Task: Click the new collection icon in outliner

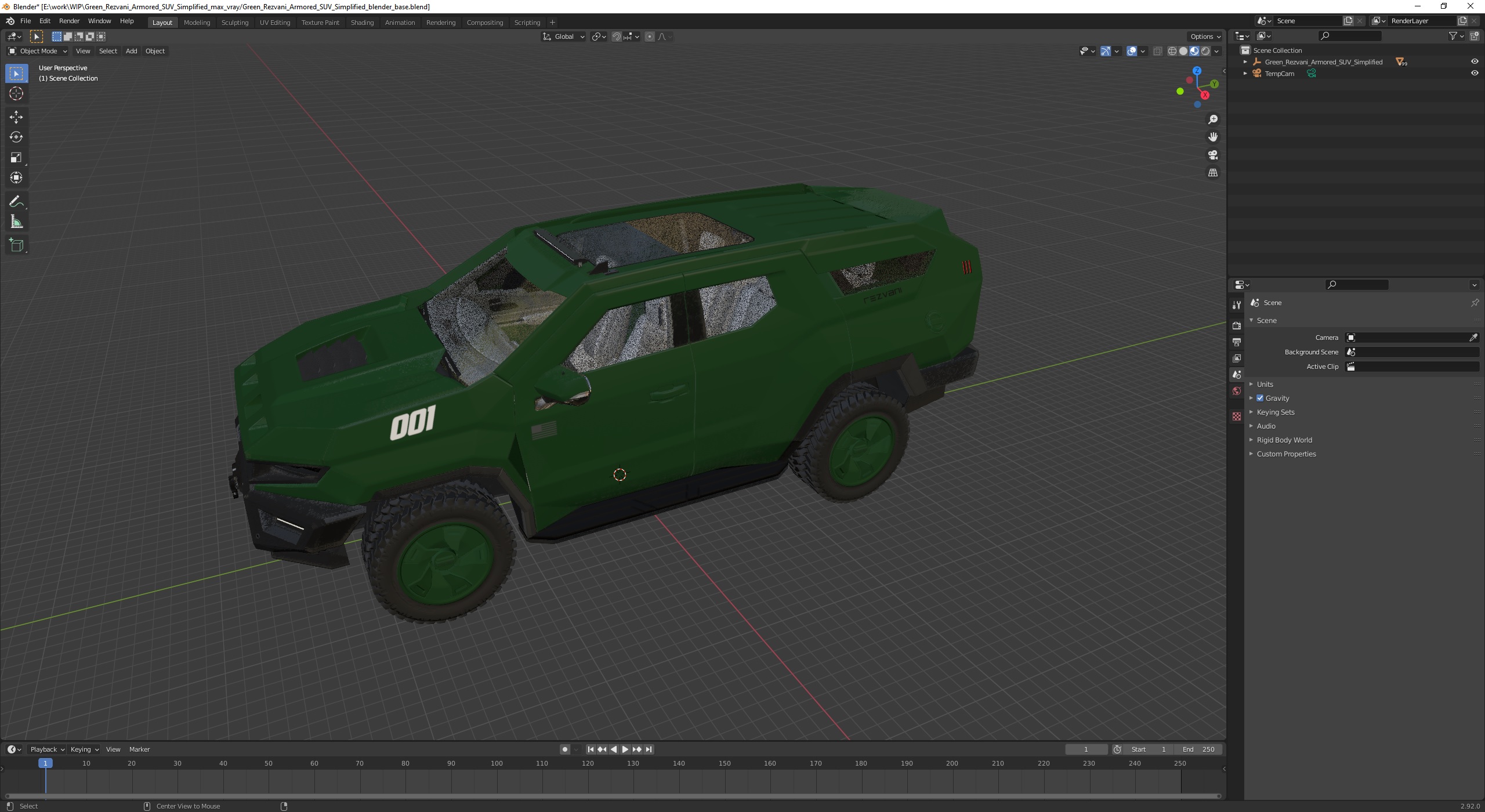Action: click(x=1475, y=36)
